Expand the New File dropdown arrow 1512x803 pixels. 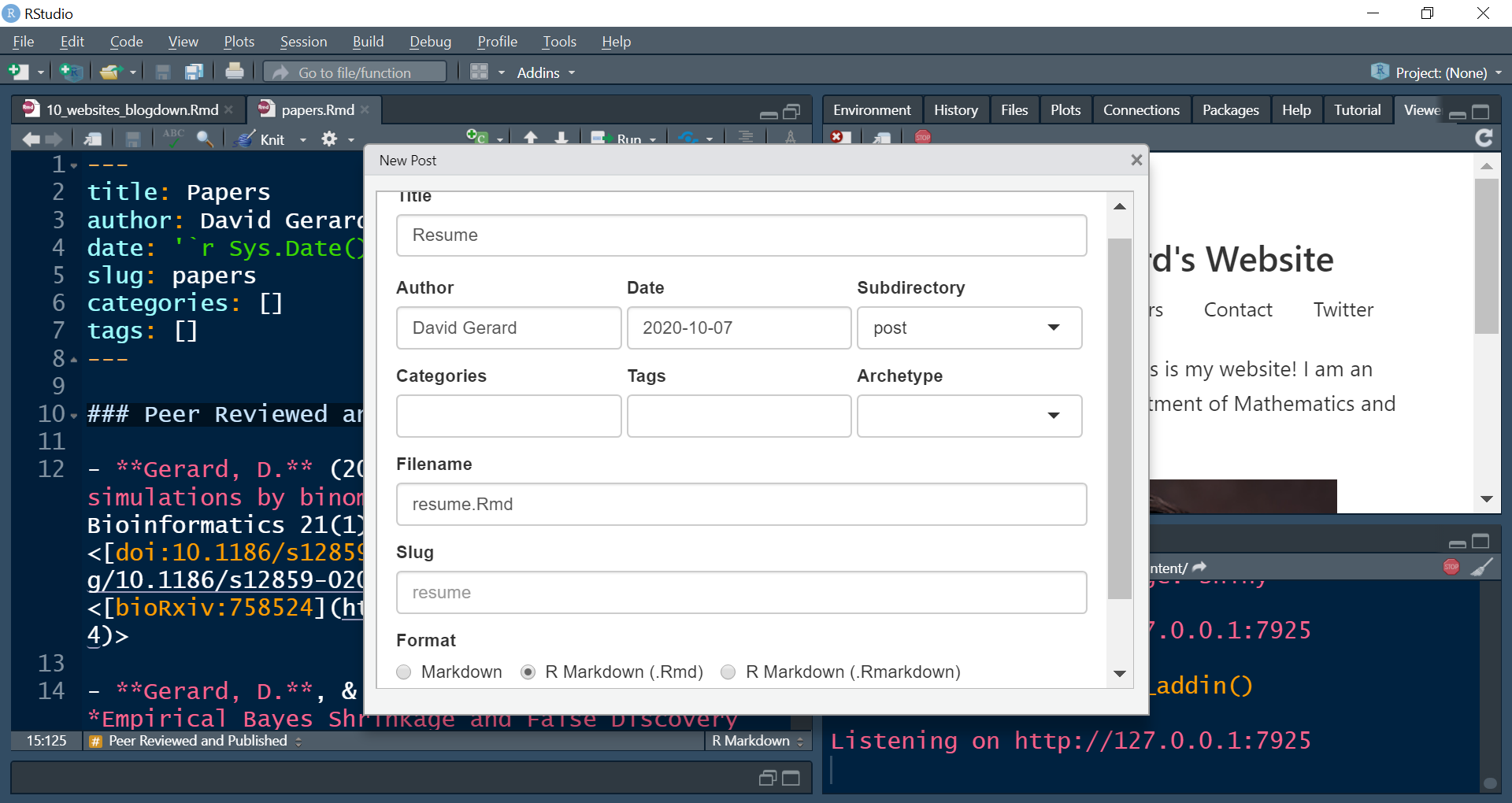point(41,72)
